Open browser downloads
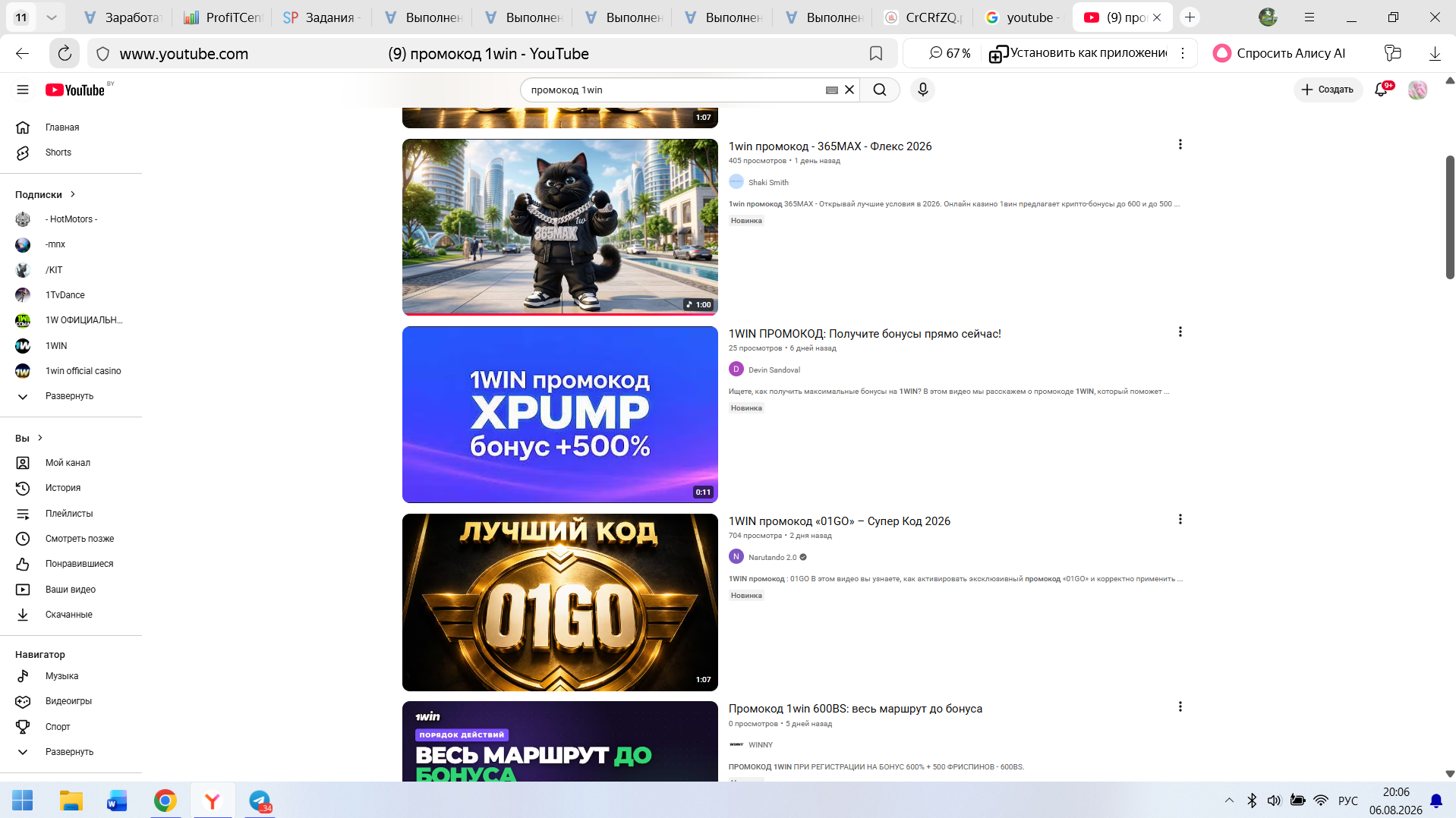1456x818 pixels. [x=1435, y=53]
